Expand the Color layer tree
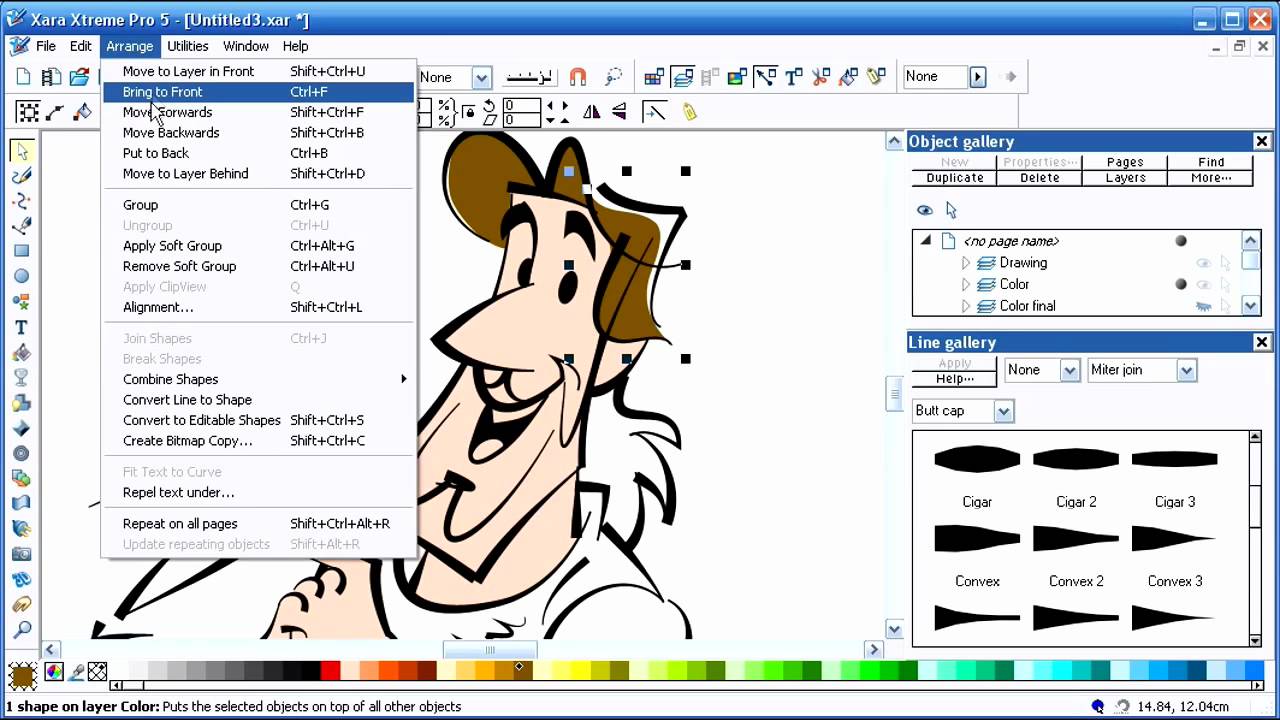 (x=965, y=285)
